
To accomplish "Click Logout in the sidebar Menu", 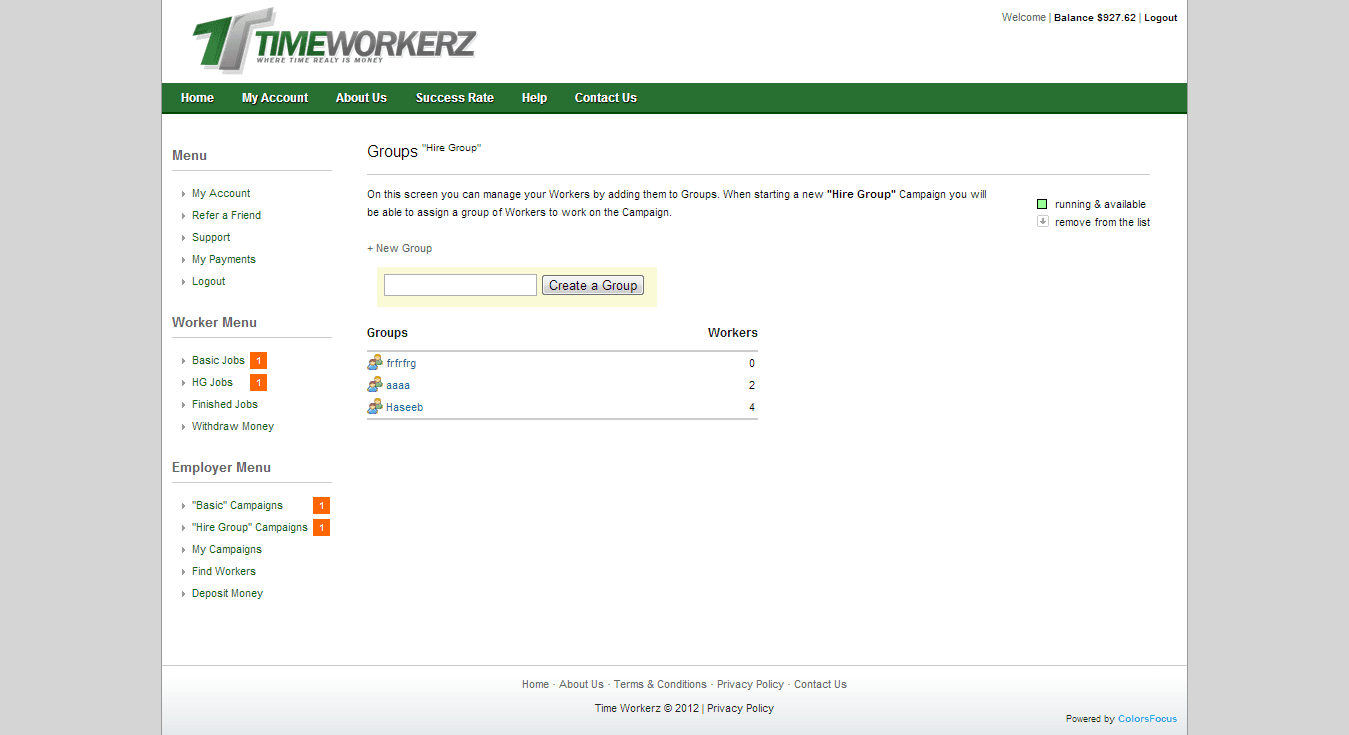I will click(x=209, y=281).
